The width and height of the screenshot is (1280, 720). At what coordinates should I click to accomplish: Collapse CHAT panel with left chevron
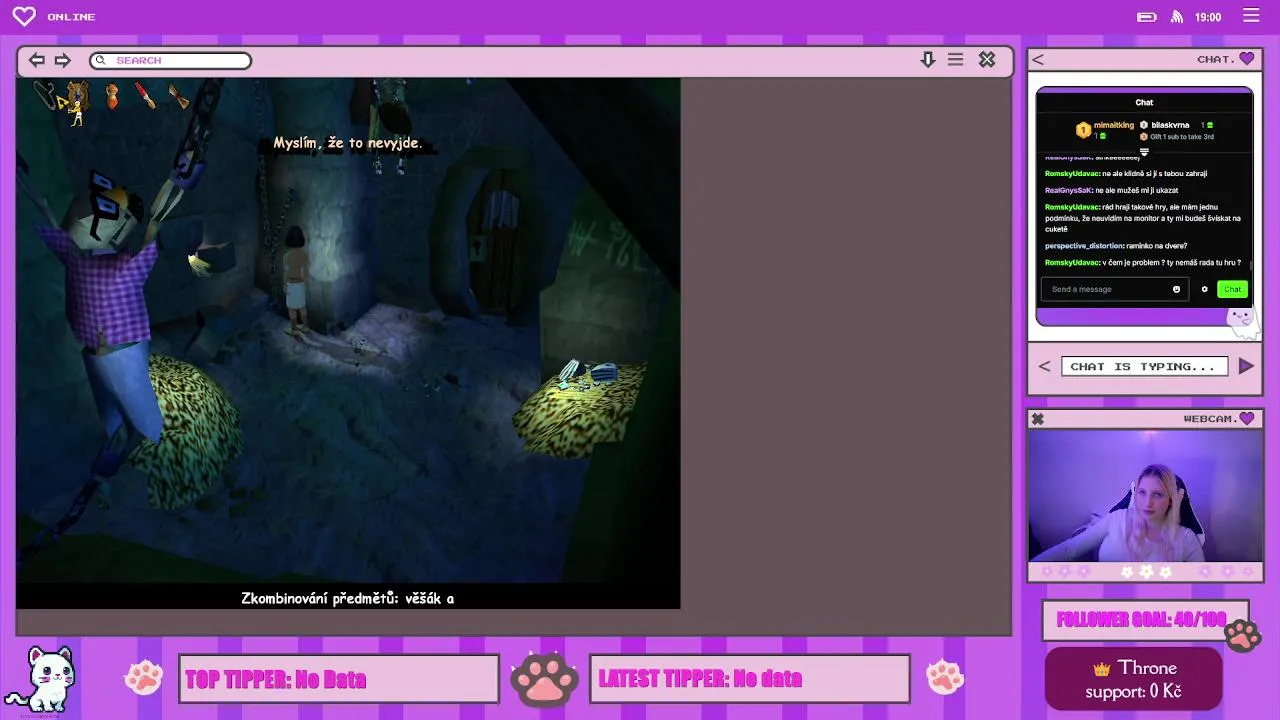(1038, 60)
